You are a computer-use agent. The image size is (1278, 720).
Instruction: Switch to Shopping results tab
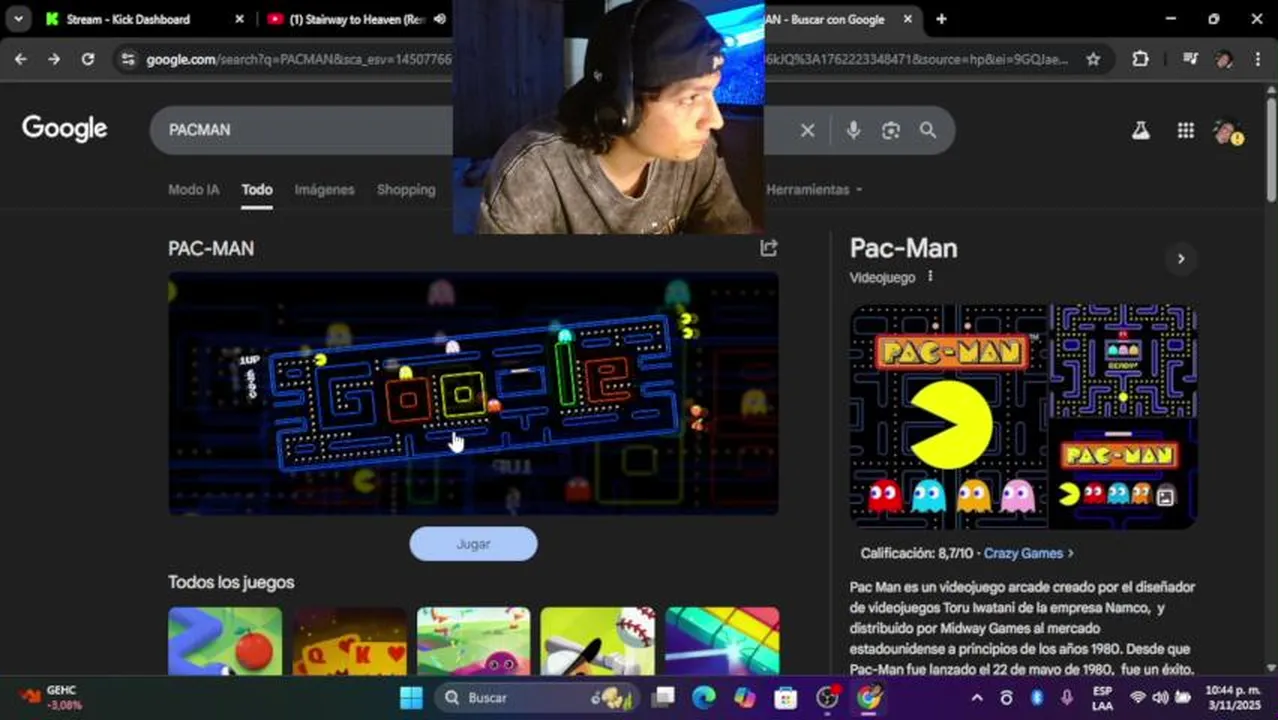[x=406, y=189]
